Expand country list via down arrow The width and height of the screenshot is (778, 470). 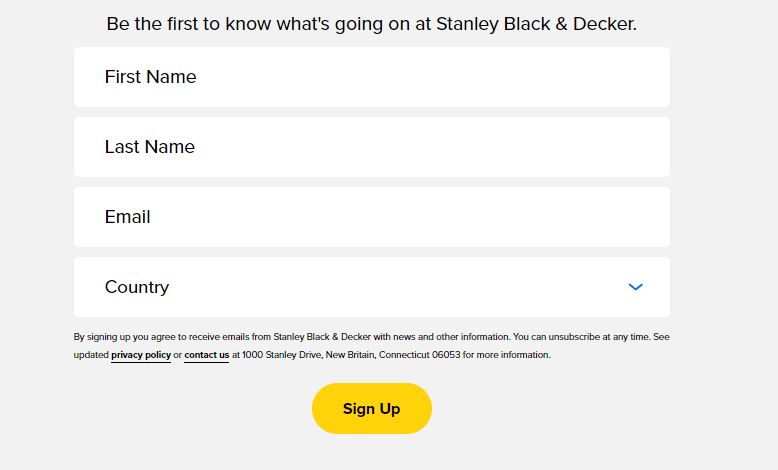(x=635, y=287)
